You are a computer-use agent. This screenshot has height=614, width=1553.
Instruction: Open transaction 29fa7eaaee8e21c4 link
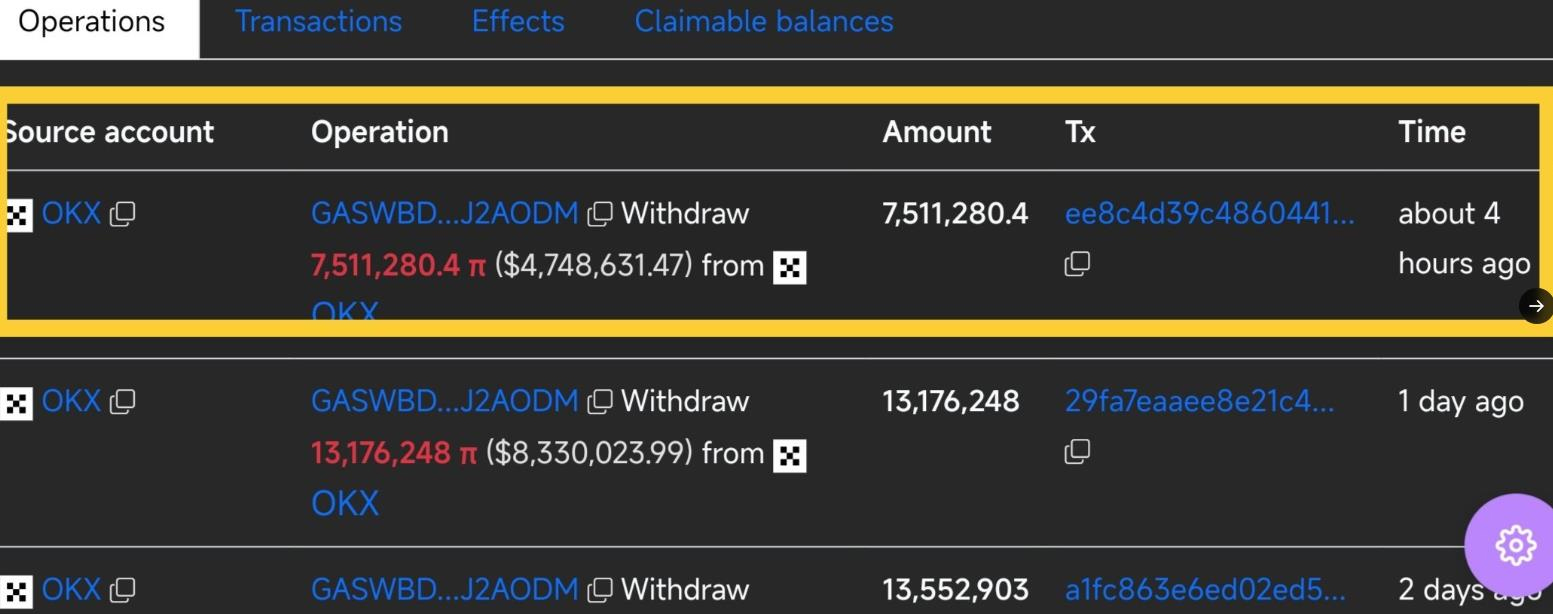tap(1199, 402)
